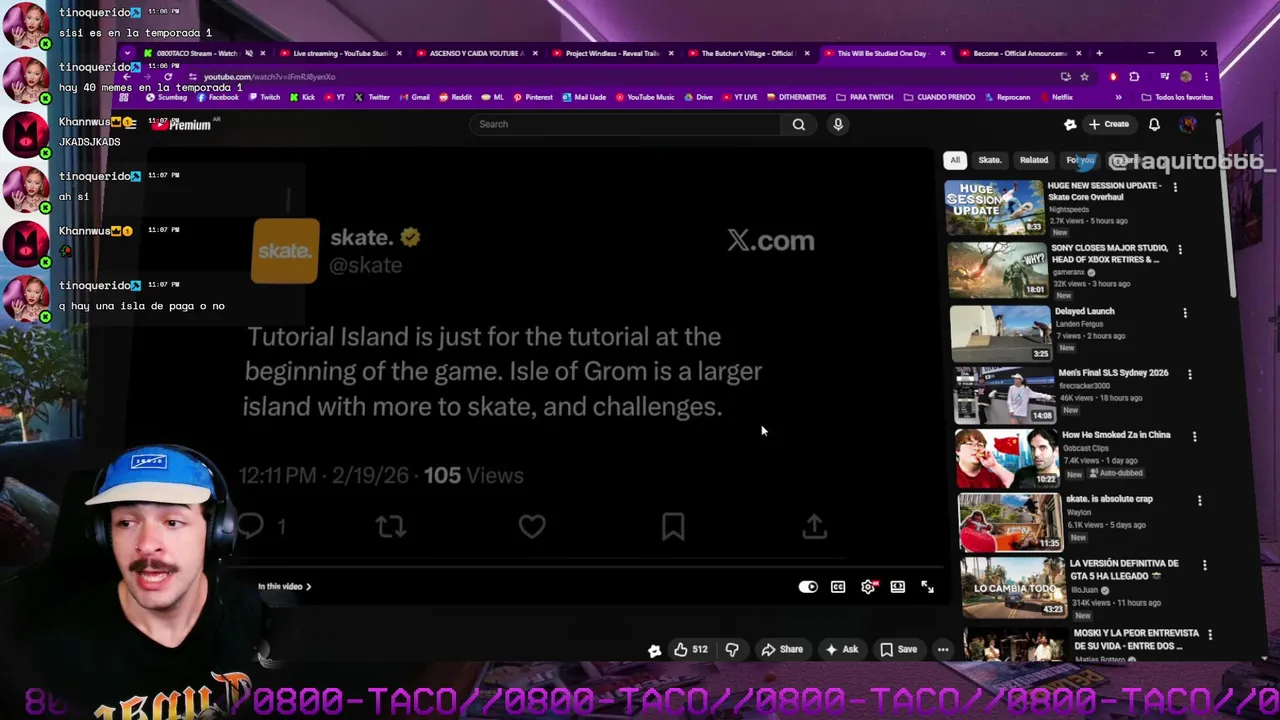Open the Reprocann bookmark

click(x=1008, y=97)
